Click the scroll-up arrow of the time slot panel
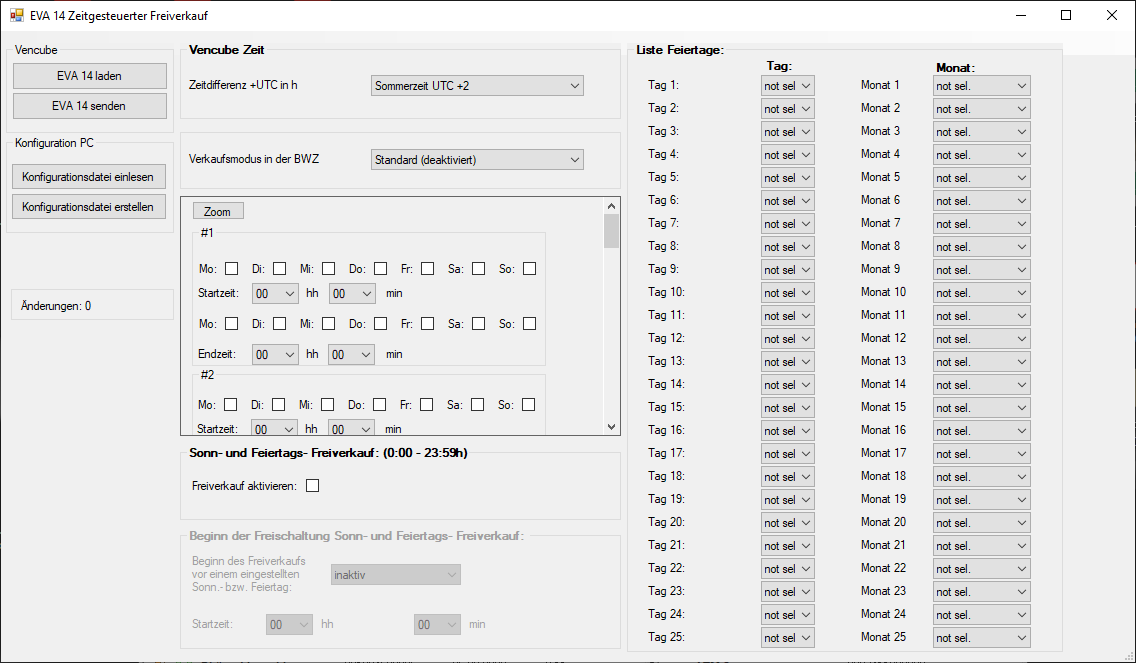Image resolution: width=1136 pixels, height=663 pixels. [x=611, y=206]
